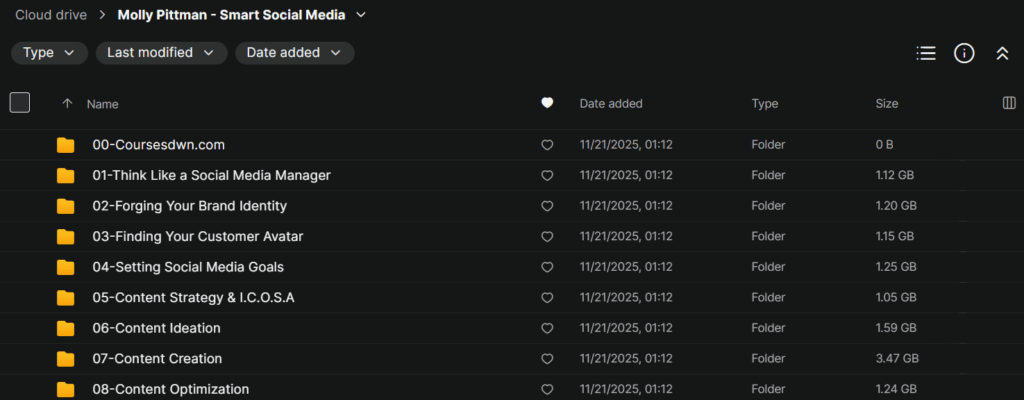The image size is (1024, 400).
Task: Collapse the header with double chevron
Action: (x=1002, y=54)
